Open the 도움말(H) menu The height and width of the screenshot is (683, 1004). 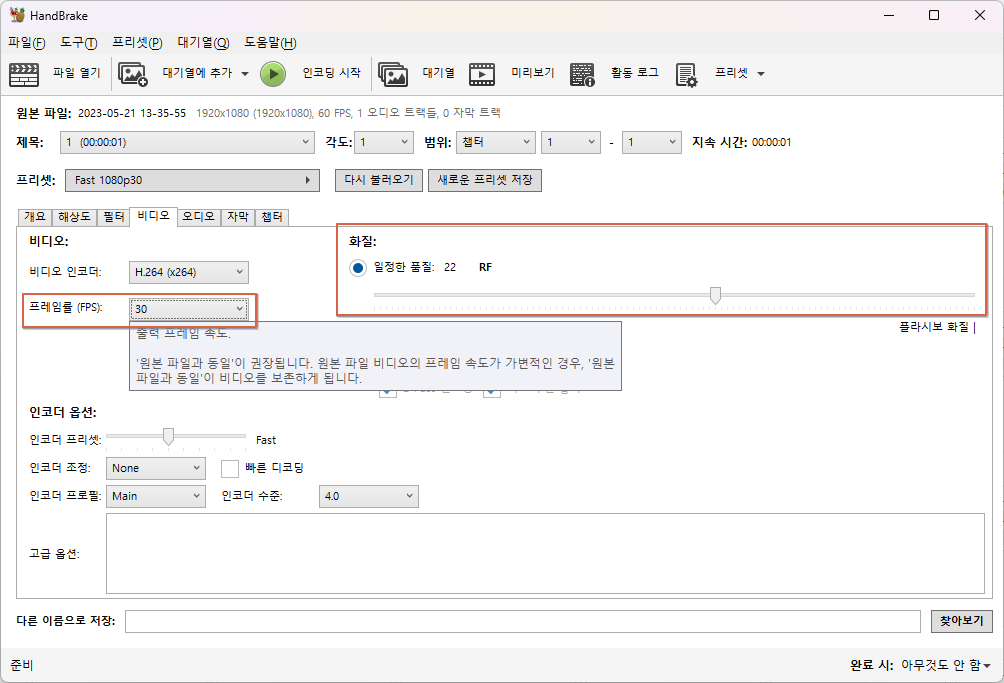270,43
